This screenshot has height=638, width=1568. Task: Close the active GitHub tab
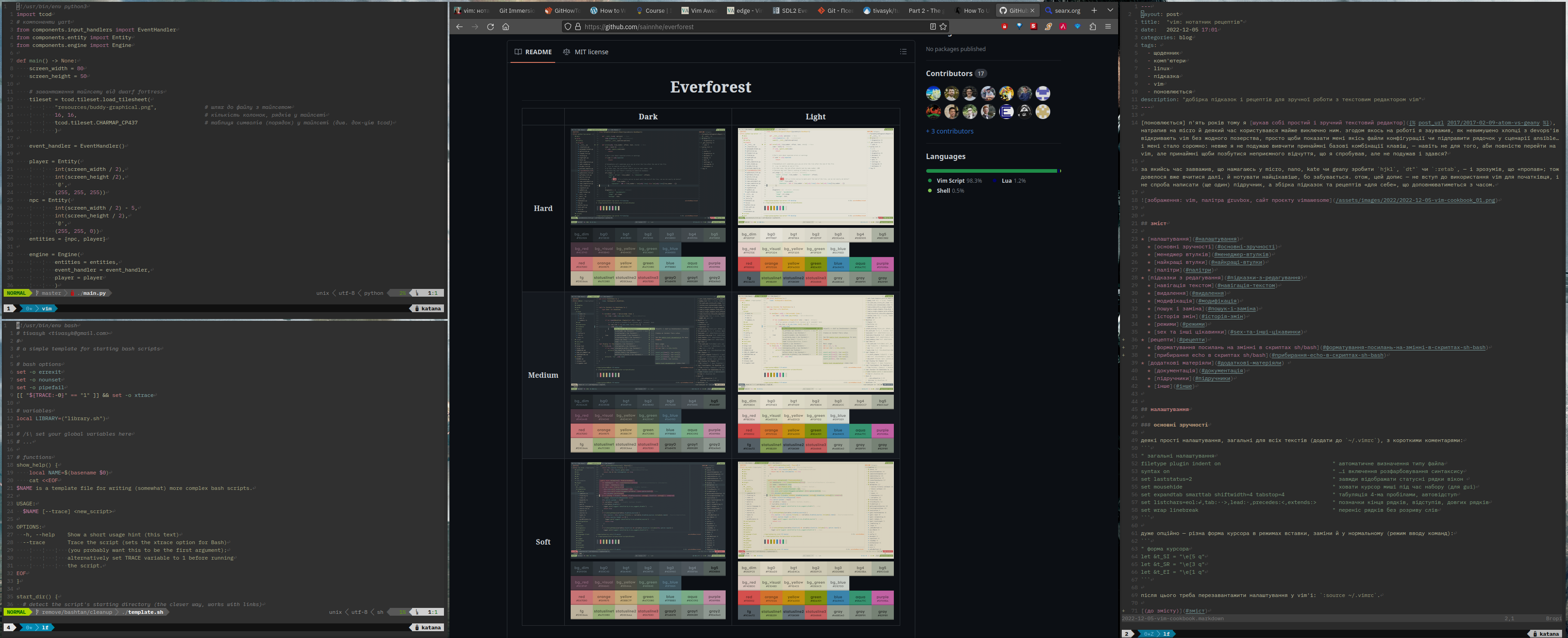1032,10
